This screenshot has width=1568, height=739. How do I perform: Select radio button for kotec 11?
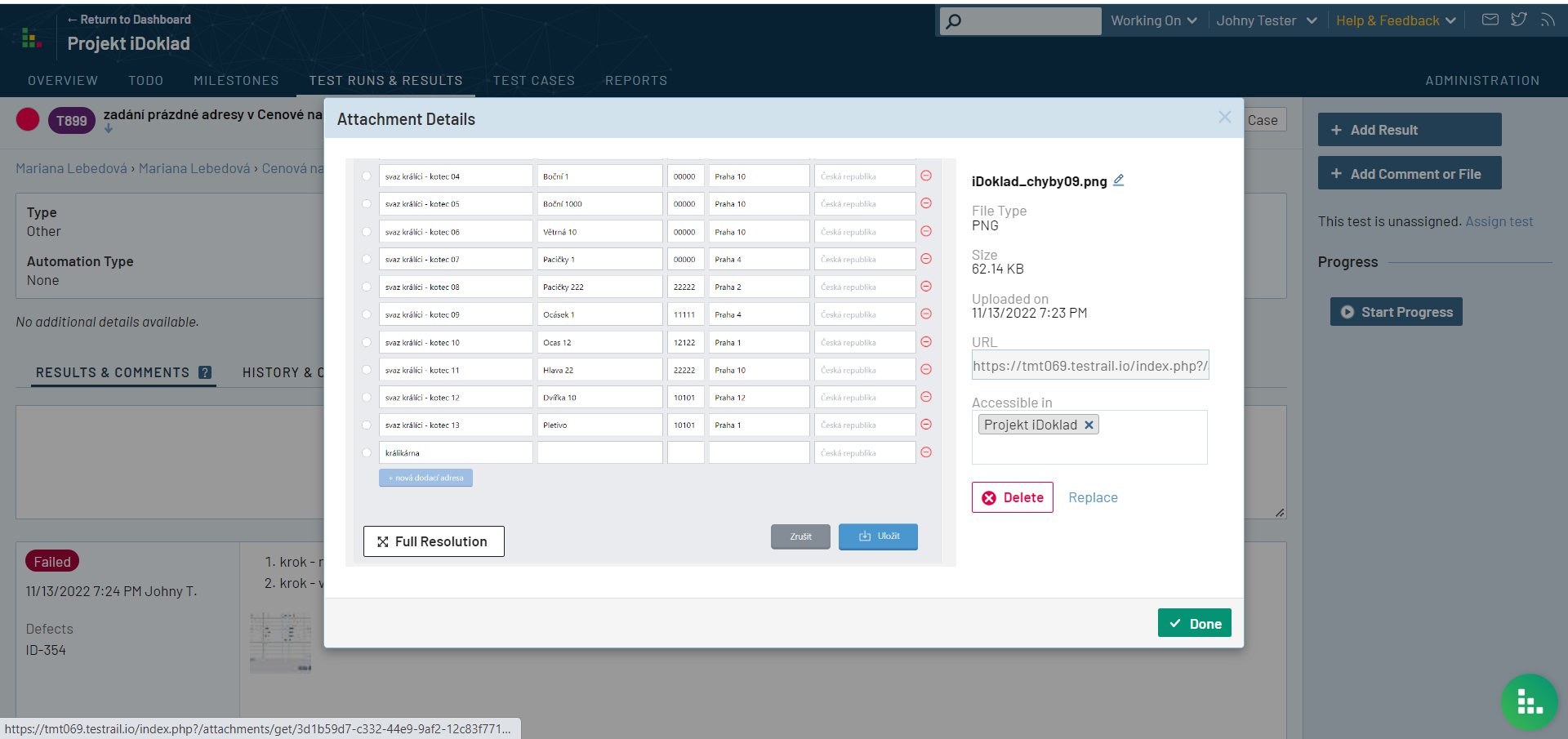tap(366, 370)
